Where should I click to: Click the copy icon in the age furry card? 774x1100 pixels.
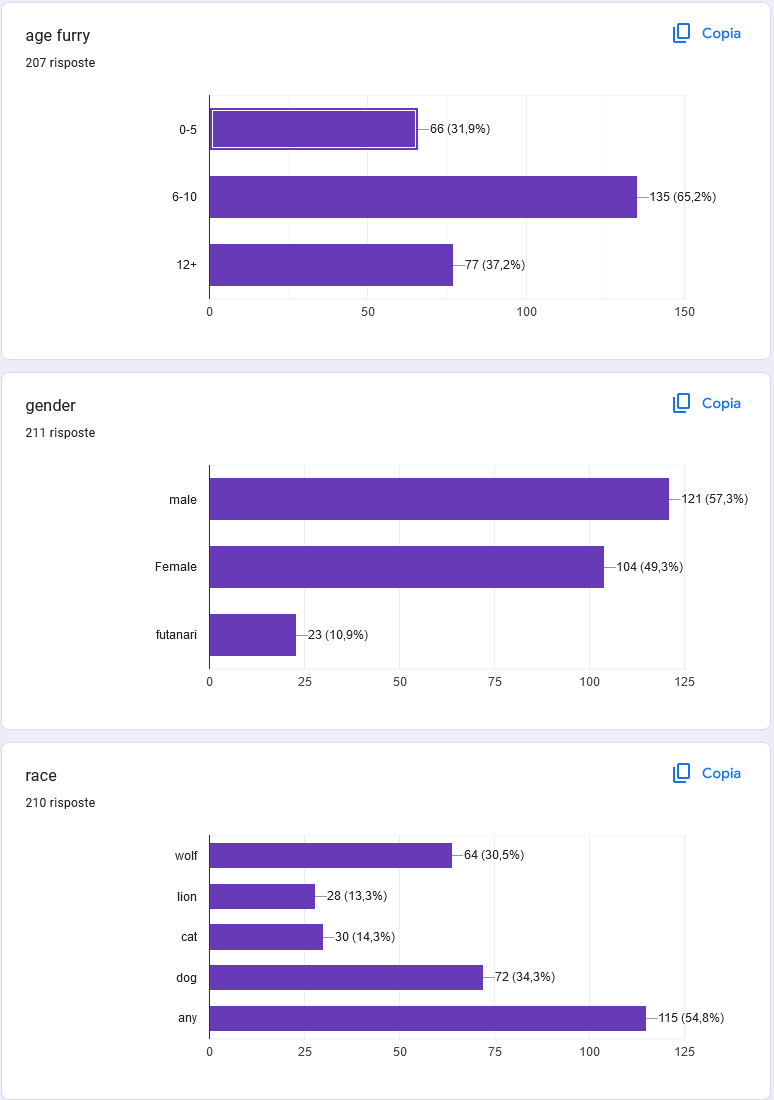682,33
